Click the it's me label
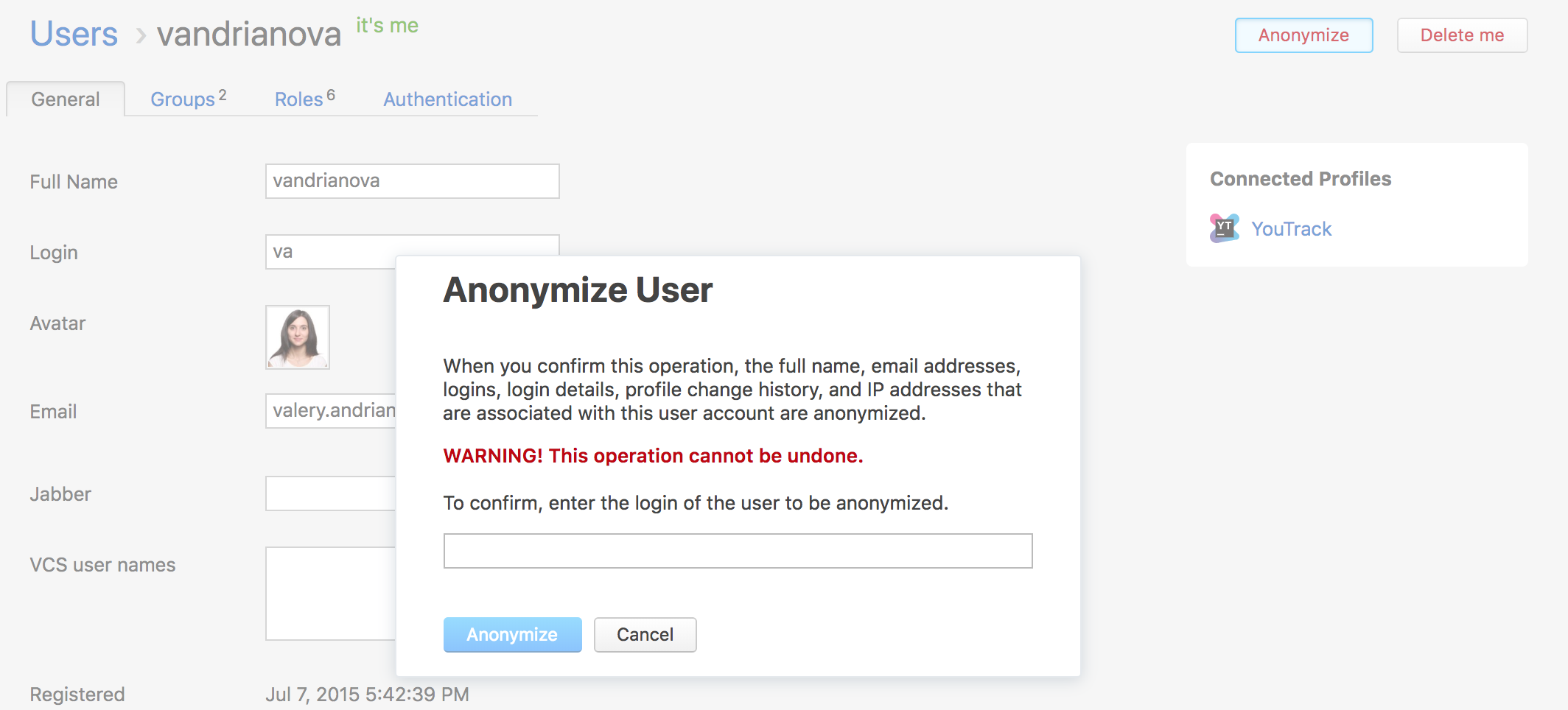 [x=387, y=24]
